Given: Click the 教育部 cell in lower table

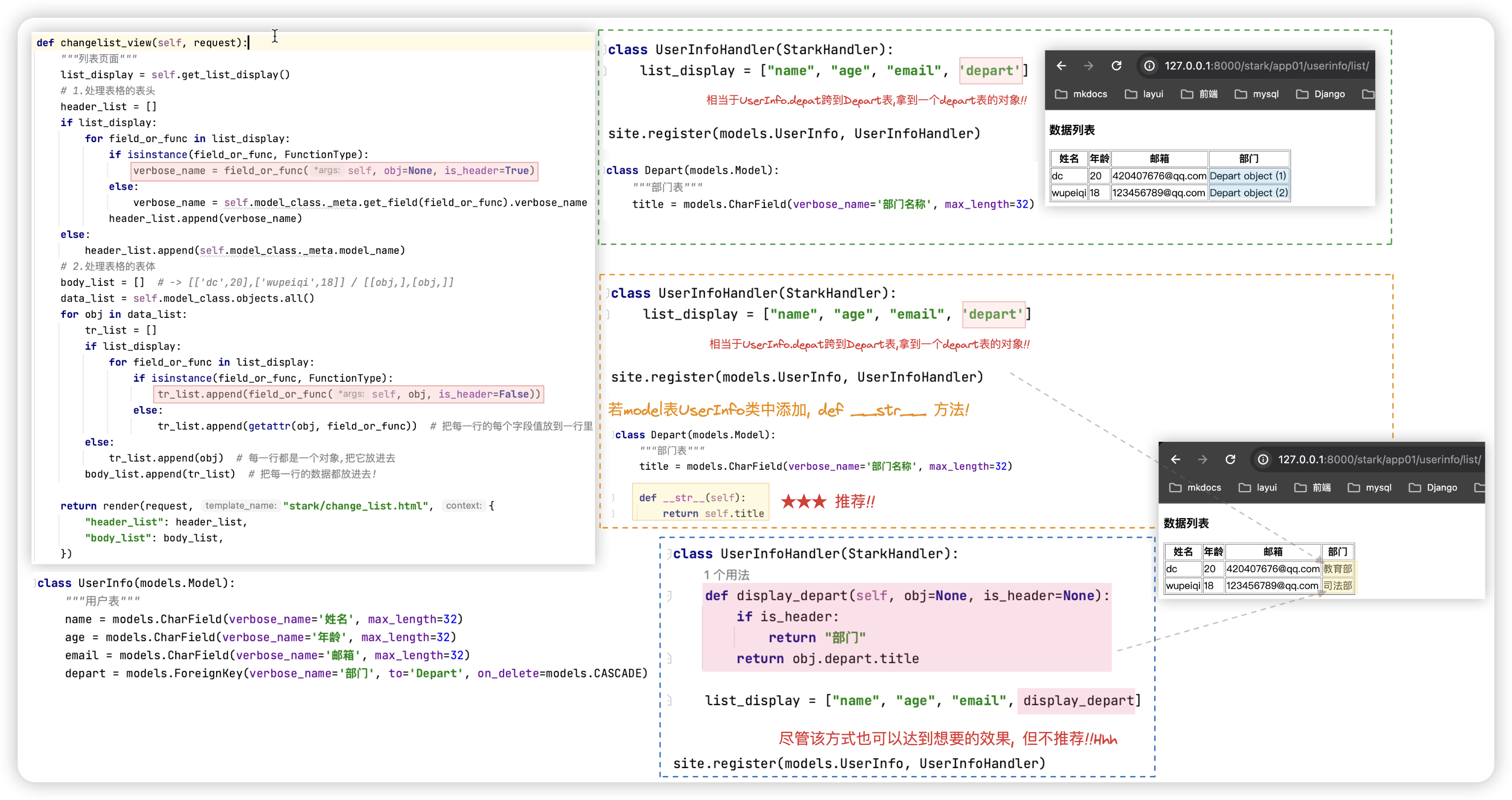Looking at the screenshot, I should click(1337, 568).
